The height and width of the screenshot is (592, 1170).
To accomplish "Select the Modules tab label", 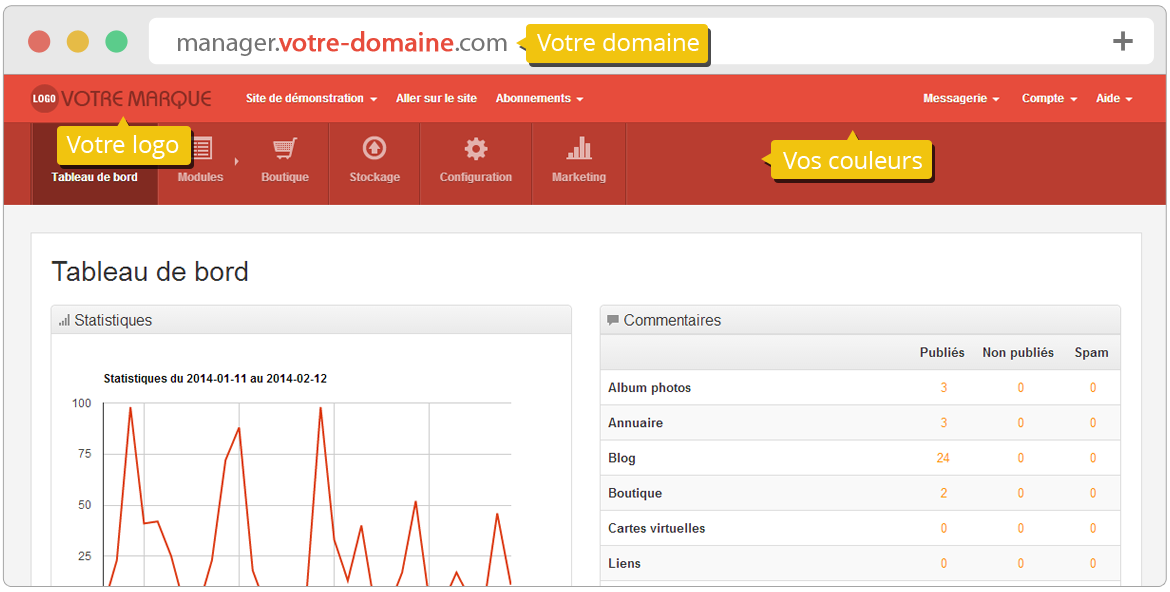I will pyautogui.click(x=201, y=177).
